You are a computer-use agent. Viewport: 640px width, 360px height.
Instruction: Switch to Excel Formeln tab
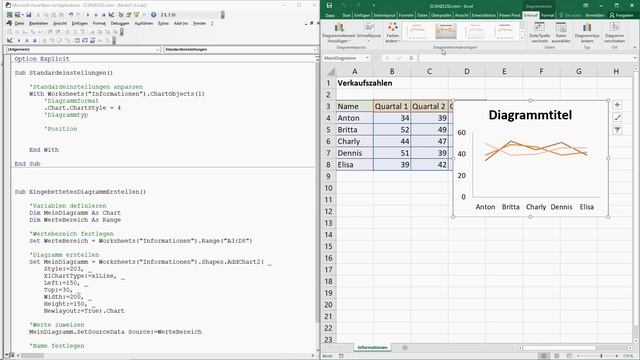406,15
